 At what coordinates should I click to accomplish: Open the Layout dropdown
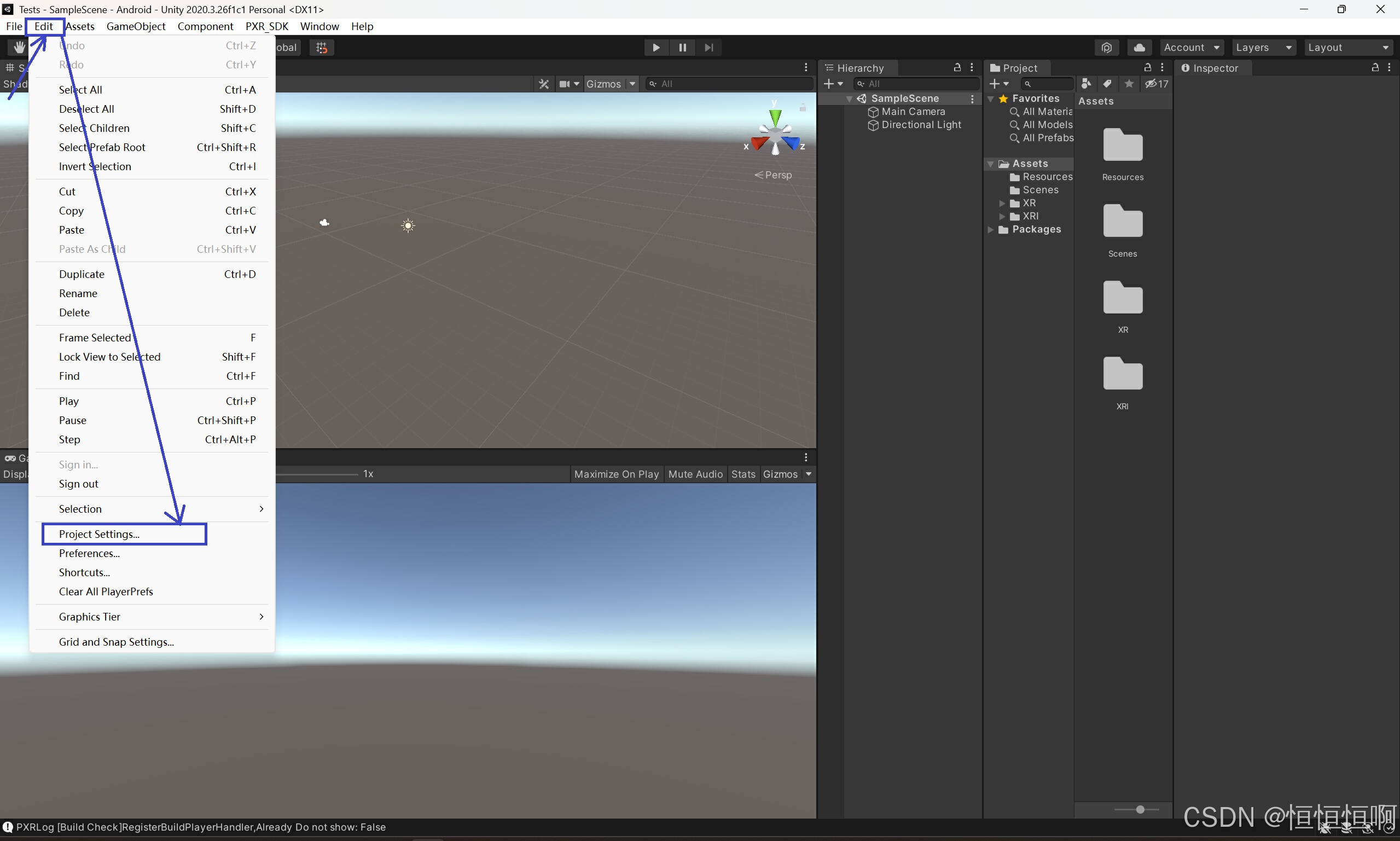pyautogui.click(x=1347, y=48)
